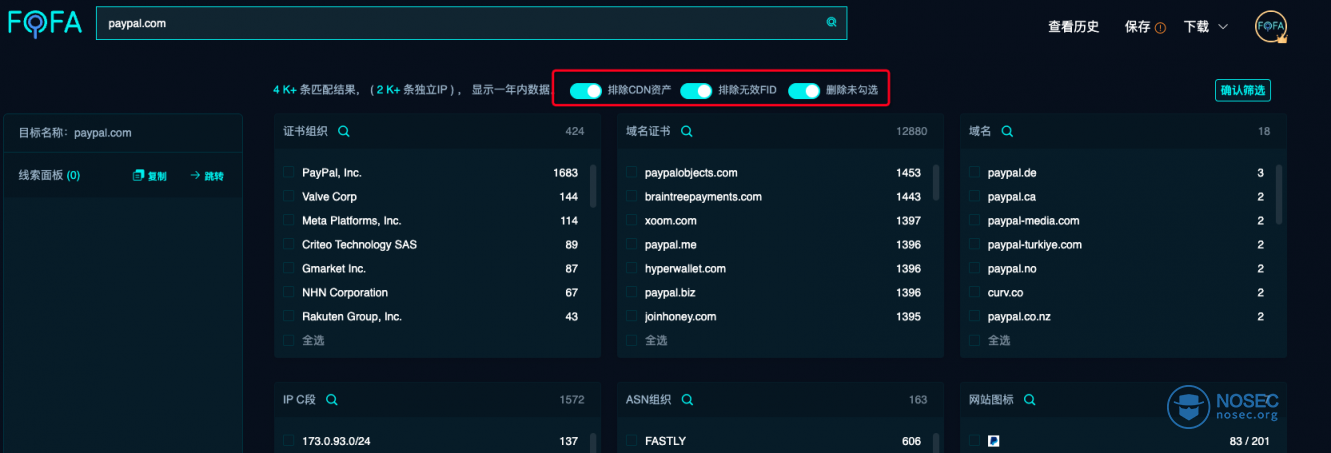This screenshot has width=1331, height=453.
Task: Check the braintreepayments.com checkbox
Action: (632, 197)
